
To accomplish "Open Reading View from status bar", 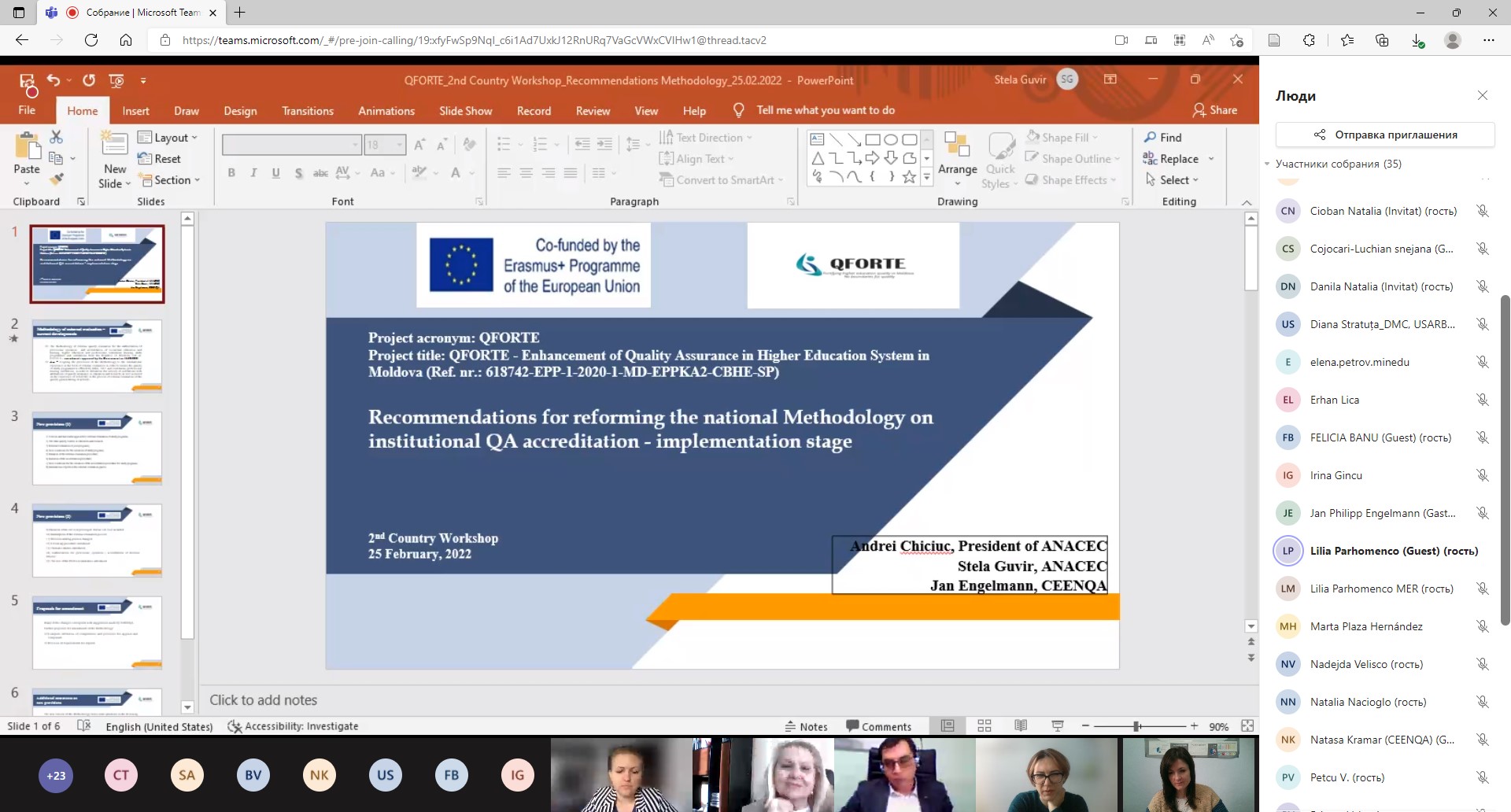I will coord(1021,726).
